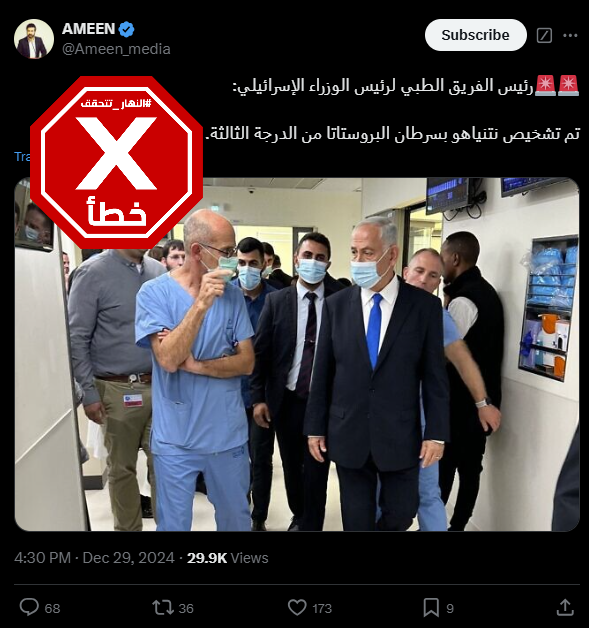The image size is (589, 628).
Task: Bookmark this post
Action: [x=431, y=607]
